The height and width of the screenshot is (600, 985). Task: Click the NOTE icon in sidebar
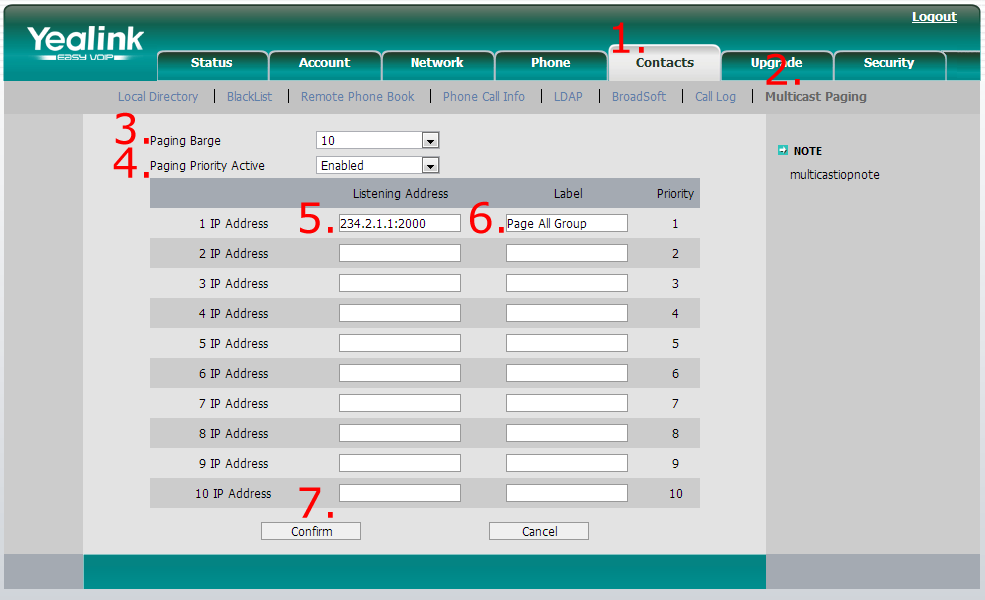[x=783, y=151]
